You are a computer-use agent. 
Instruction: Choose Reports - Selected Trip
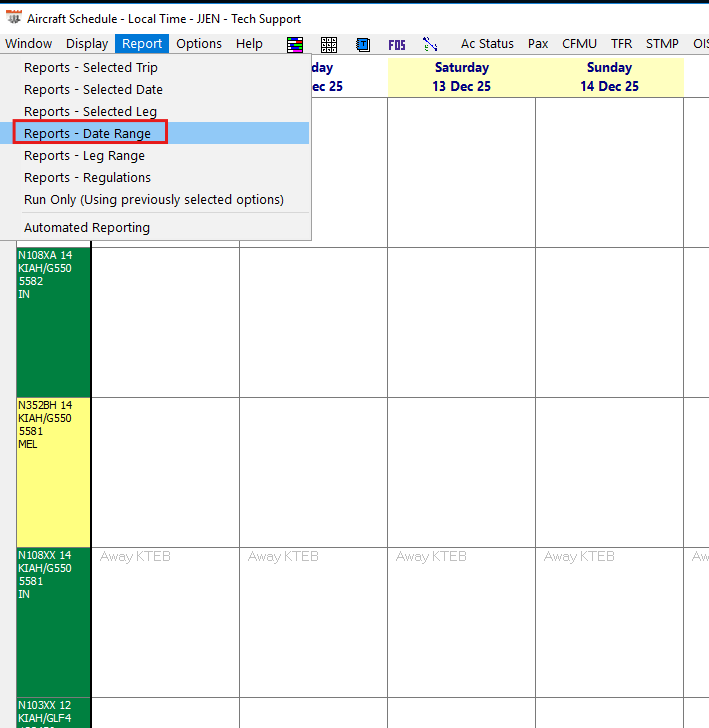[x=91, y=67]
